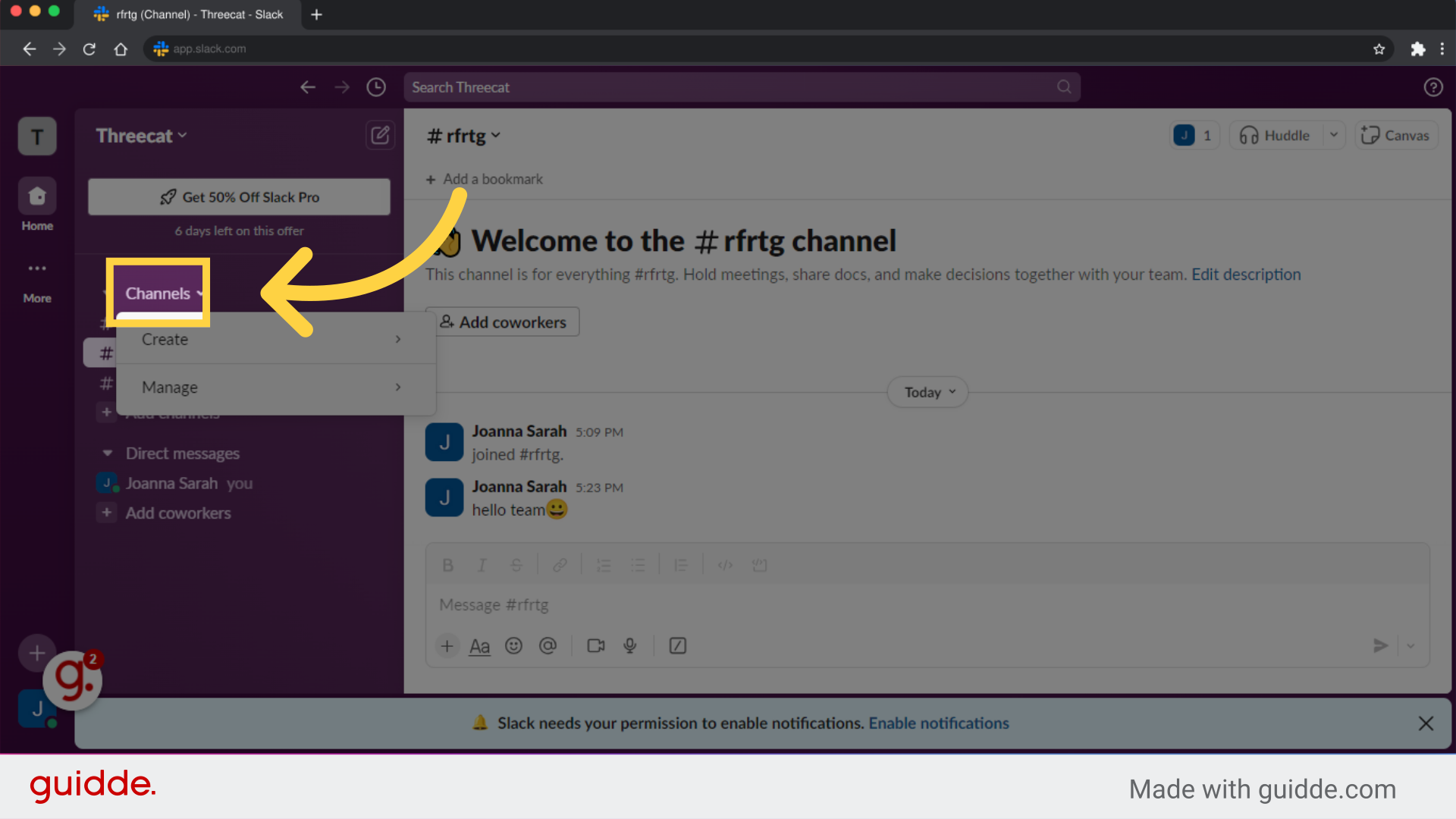The height and width of the screenshot is (819, 1456).
Task: Record an audio clip
Action: point(629,645)
